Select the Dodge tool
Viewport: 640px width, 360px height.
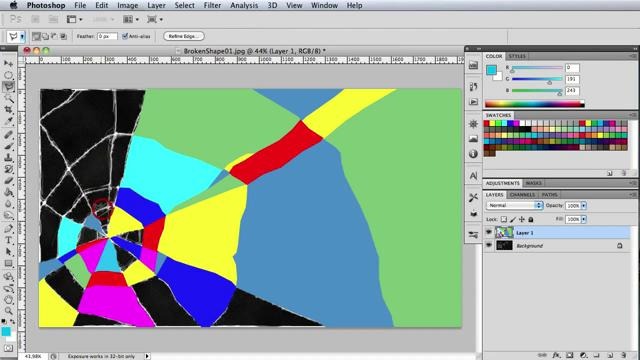8,215
